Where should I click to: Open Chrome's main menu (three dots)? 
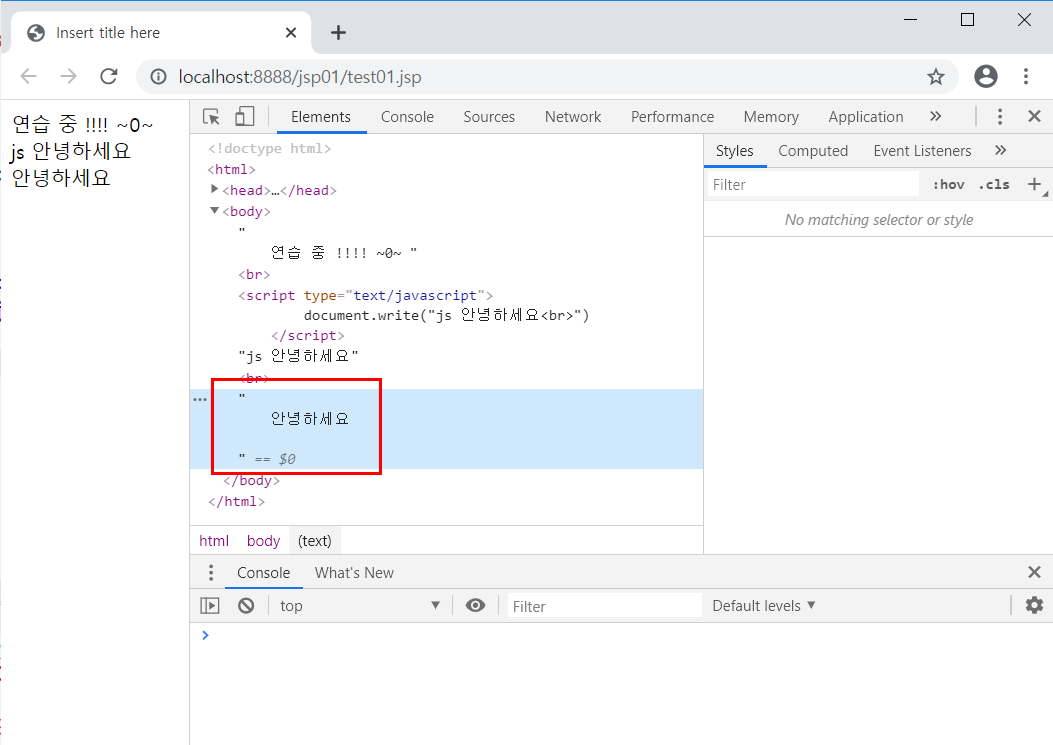coord(1025,77)
